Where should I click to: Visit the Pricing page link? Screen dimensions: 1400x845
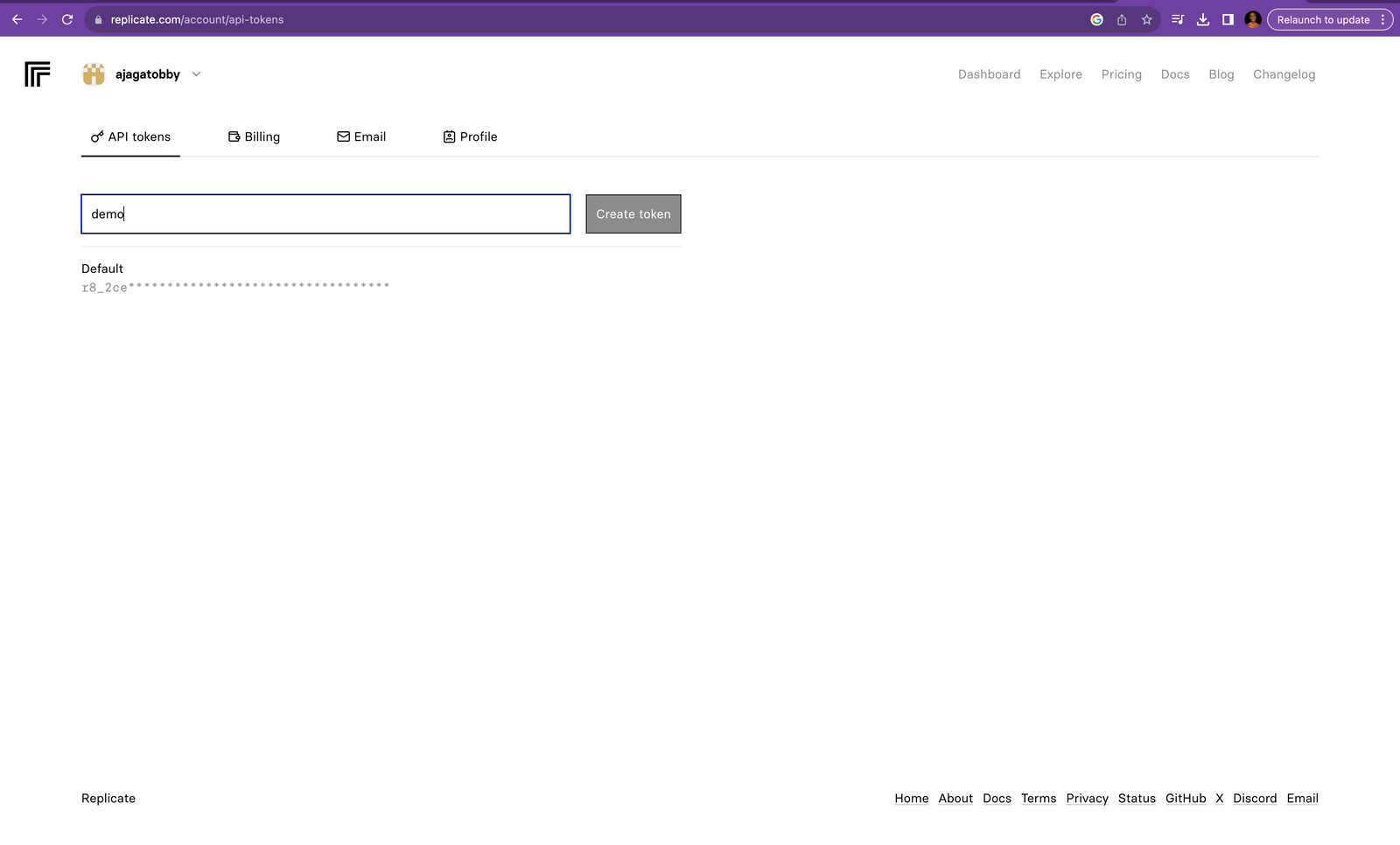tap(1121, 74)
